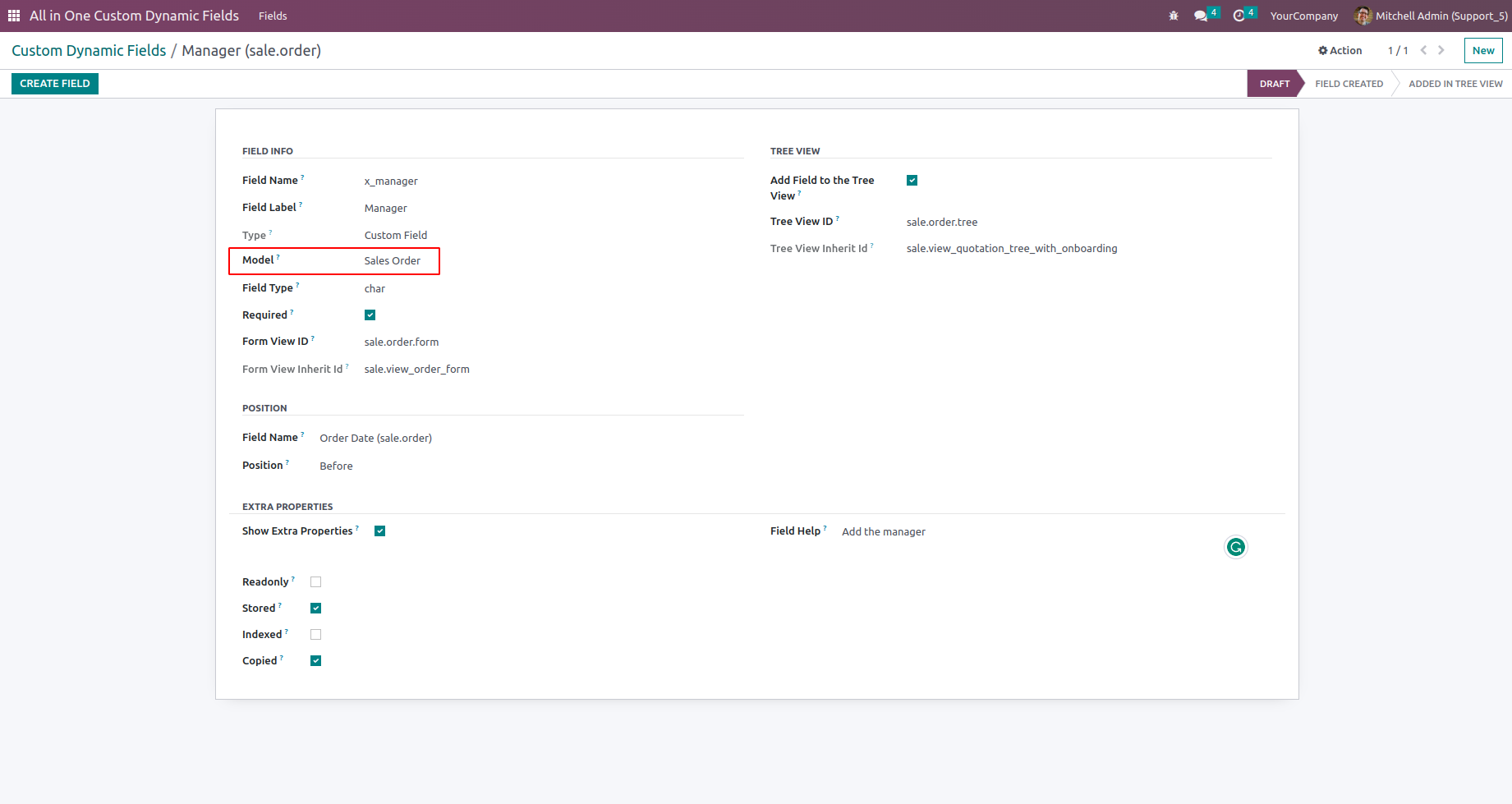
Task: Toggle the Required checkbox
Action: click(x=370, y=315)
